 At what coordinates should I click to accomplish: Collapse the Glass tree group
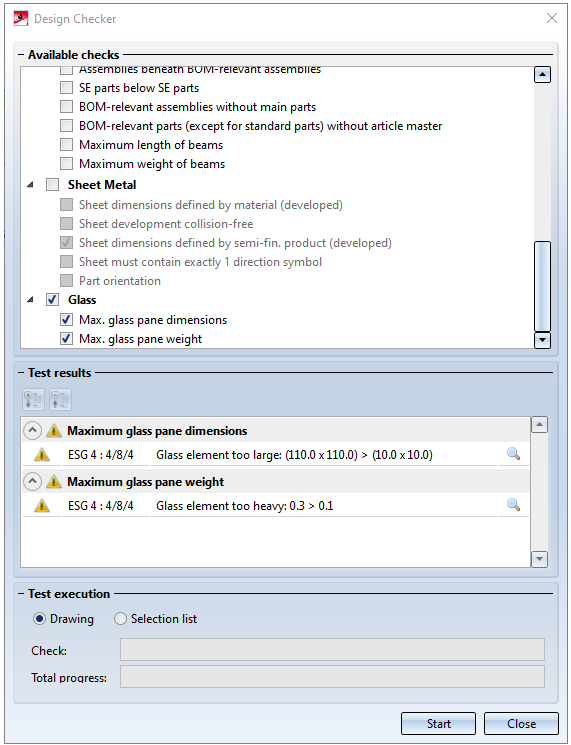point(31,300)
